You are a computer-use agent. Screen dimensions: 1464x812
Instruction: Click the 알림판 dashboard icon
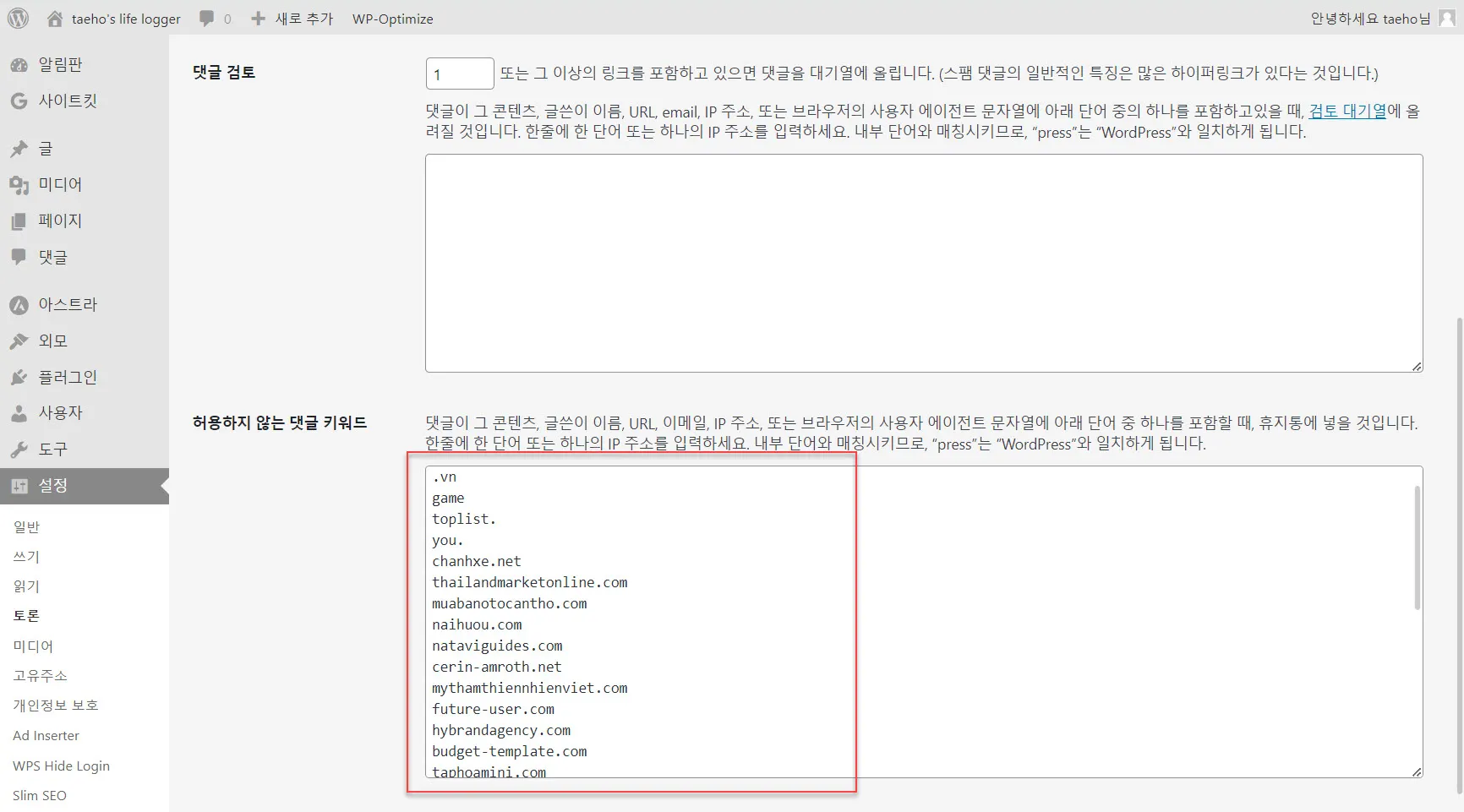click(19, 65)
